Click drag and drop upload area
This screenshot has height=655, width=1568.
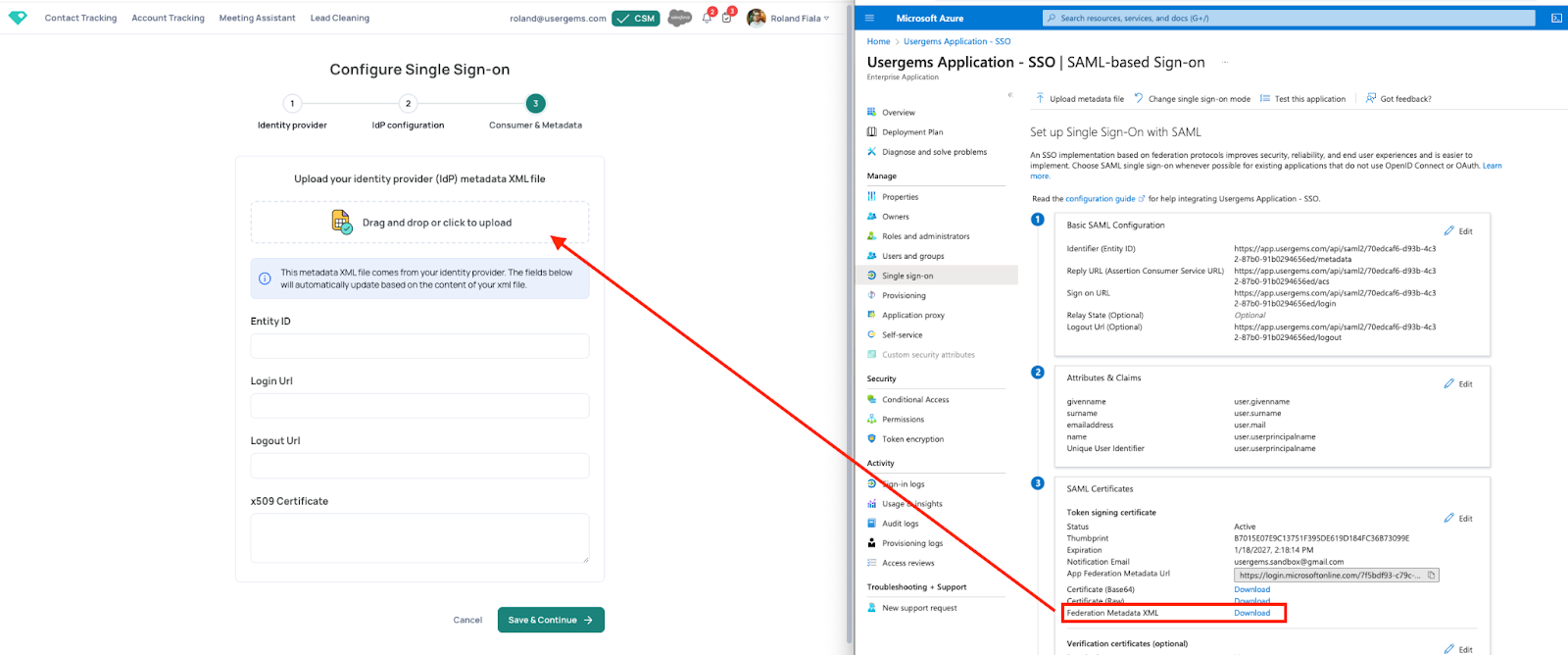point(419,223)
